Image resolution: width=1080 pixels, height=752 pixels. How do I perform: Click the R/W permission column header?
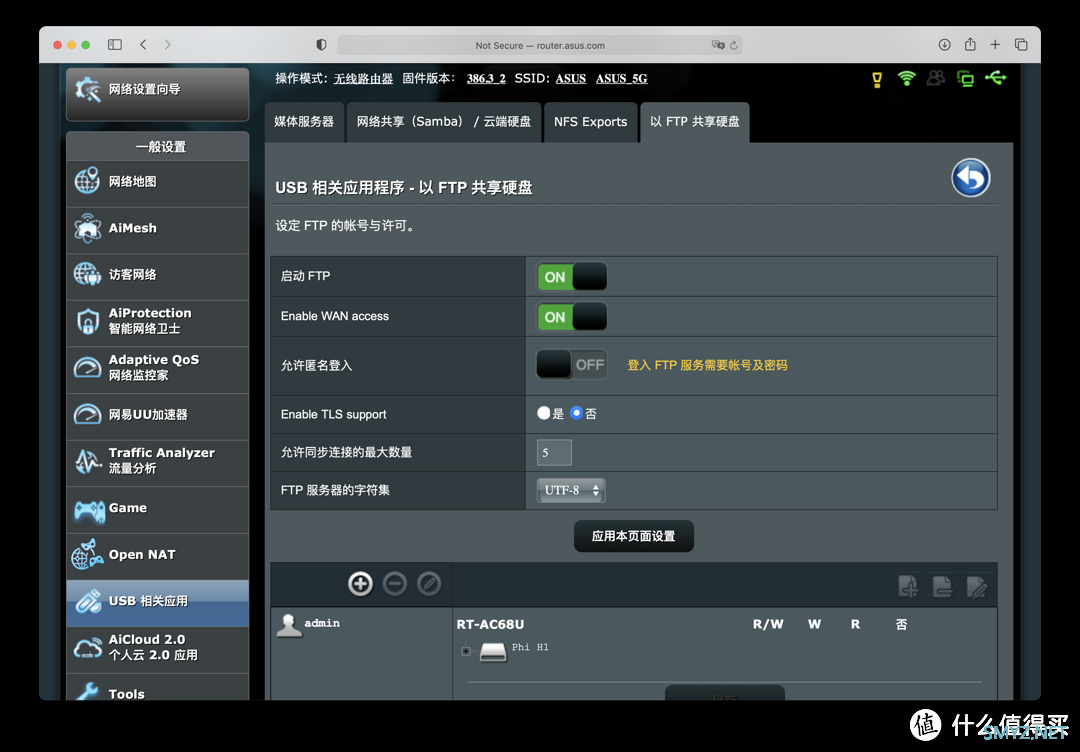pyautogui.click(x=768, y=625)
